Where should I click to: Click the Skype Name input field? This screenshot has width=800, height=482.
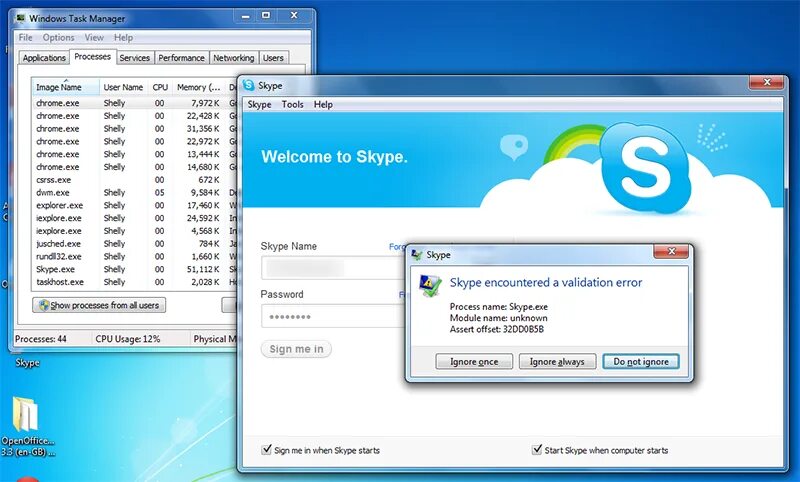click(333, 268)
